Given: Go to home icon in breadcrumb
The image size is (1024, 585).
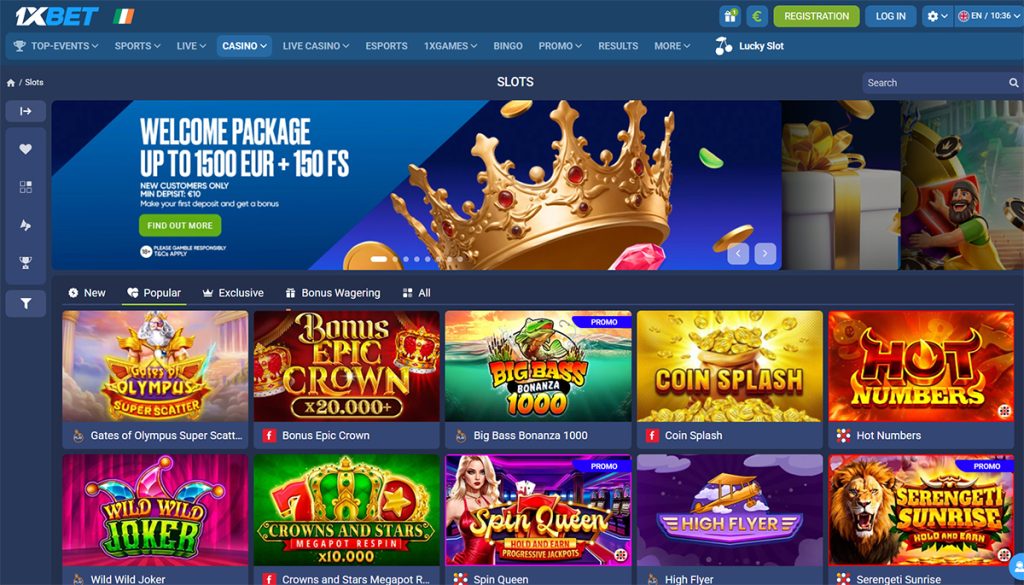Looking at the screenshot, I should point(10,83).
